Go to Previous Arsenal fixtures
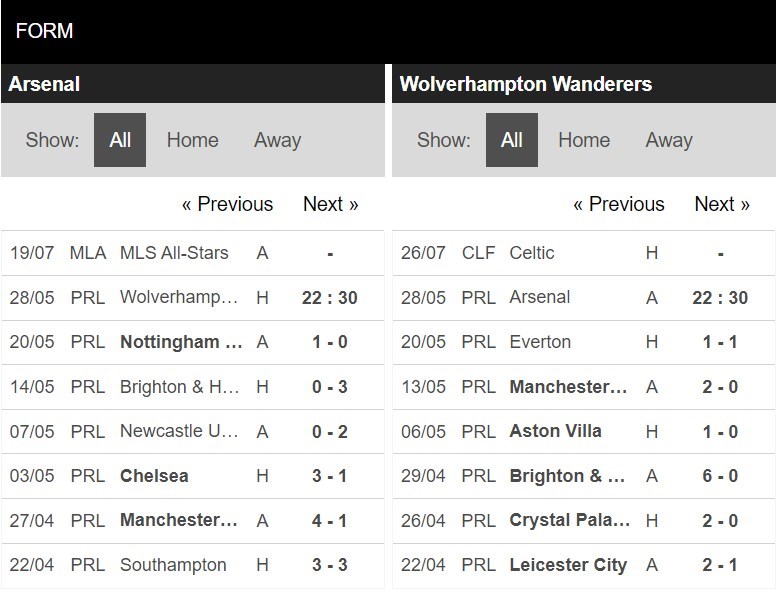This screenshot has height=606, width=777. pos(227,204)
